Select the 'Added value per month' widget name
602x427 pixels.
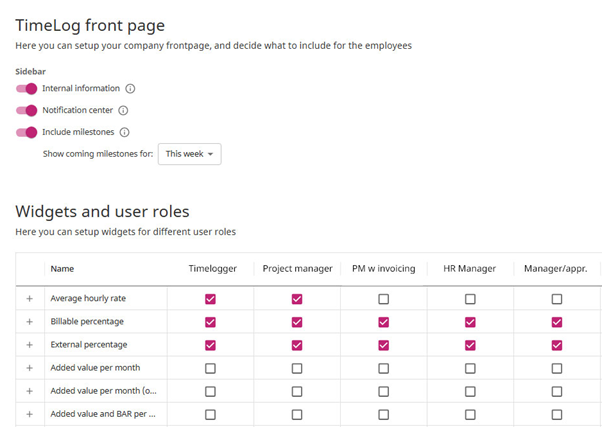(x=95, y=367)
